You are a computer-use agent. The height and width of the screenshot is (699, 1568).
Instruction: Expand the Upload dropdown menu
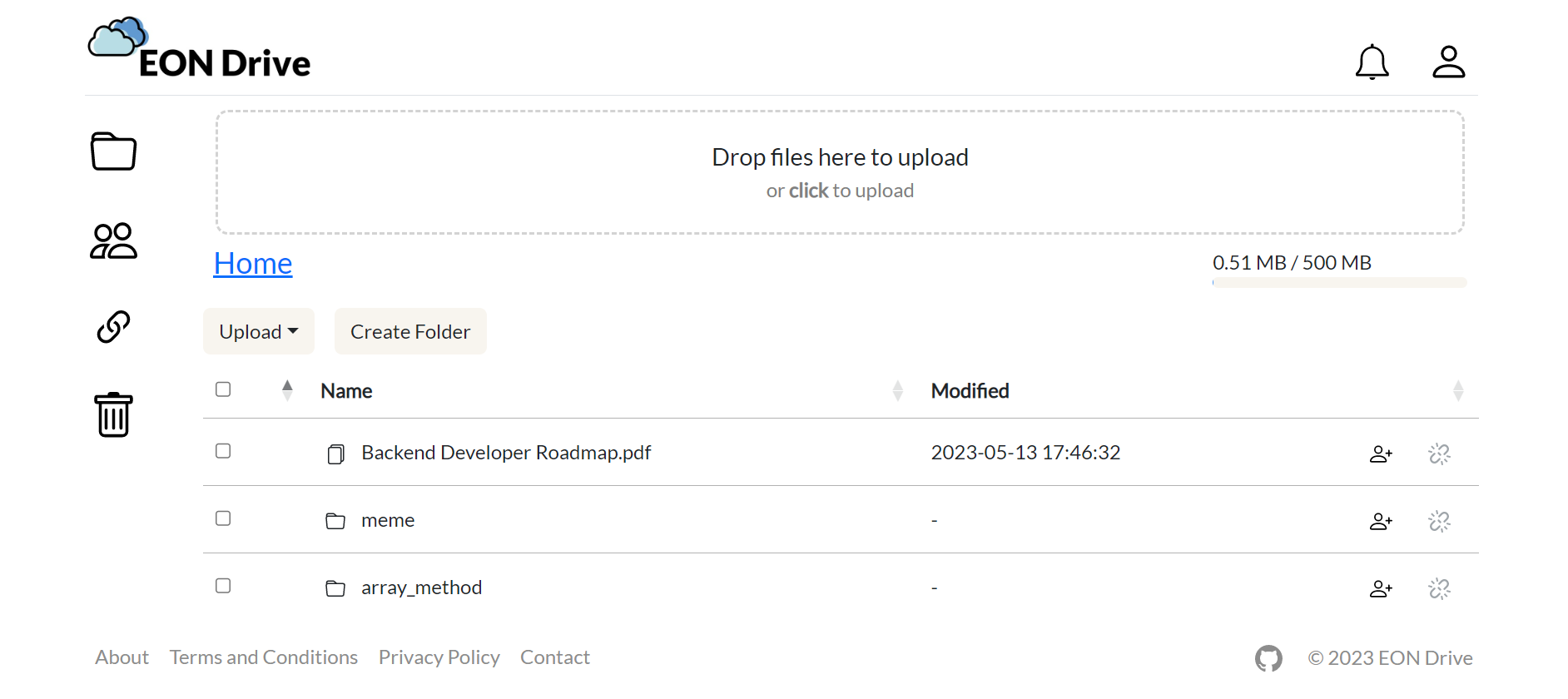click(258, 331)
